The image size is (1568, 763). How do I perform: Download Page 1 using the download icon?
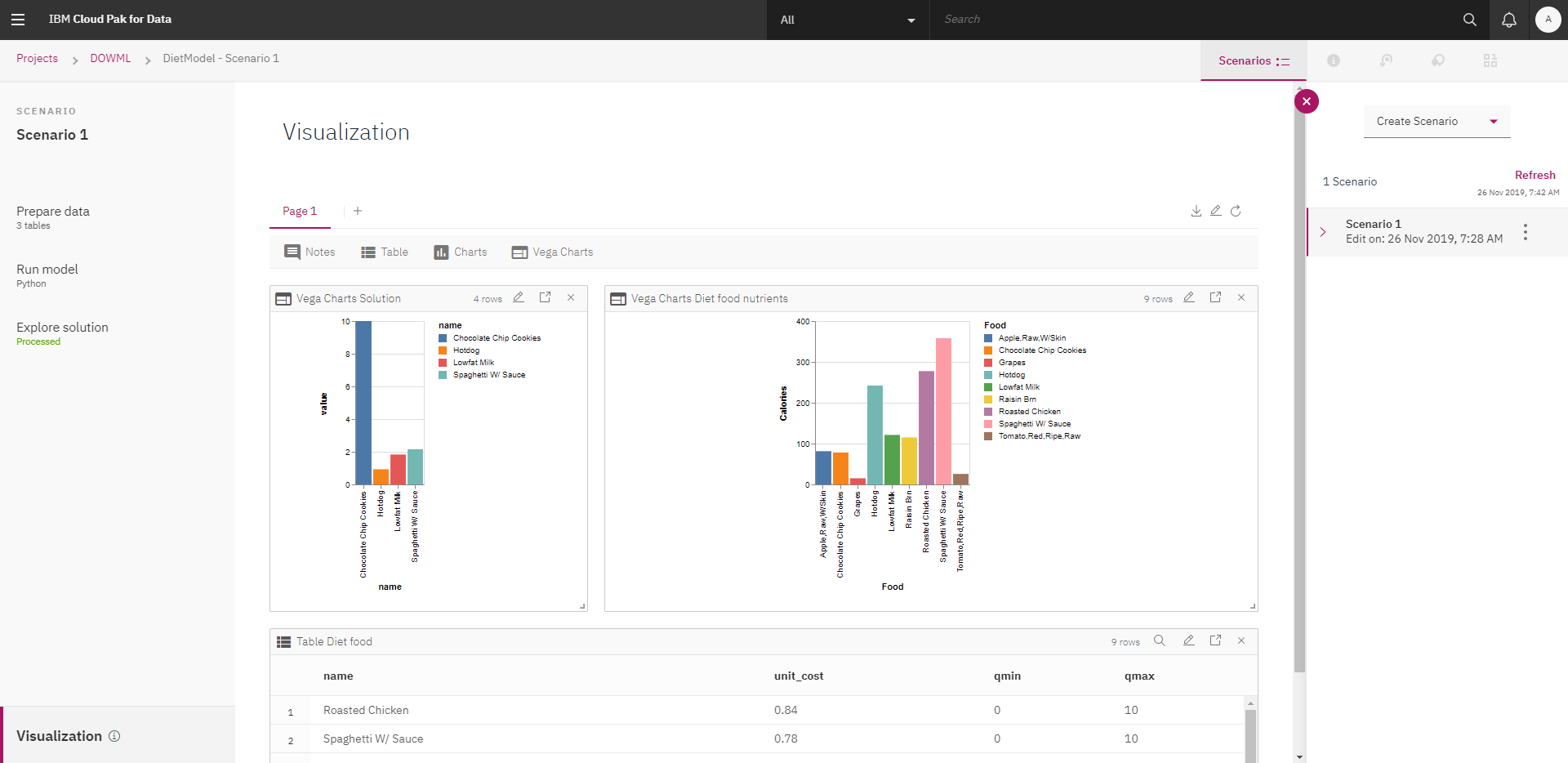(1196, 211)
